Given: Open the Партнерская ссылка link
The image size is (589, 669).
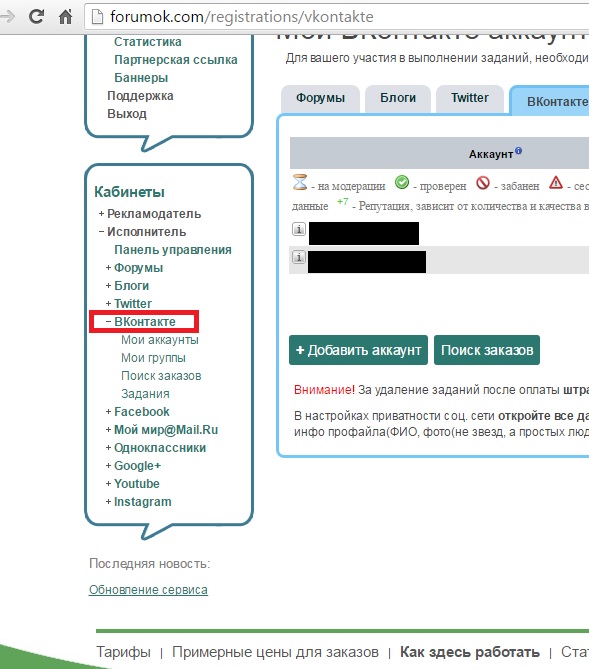Looking at the screenshot, I should [176, 60].
